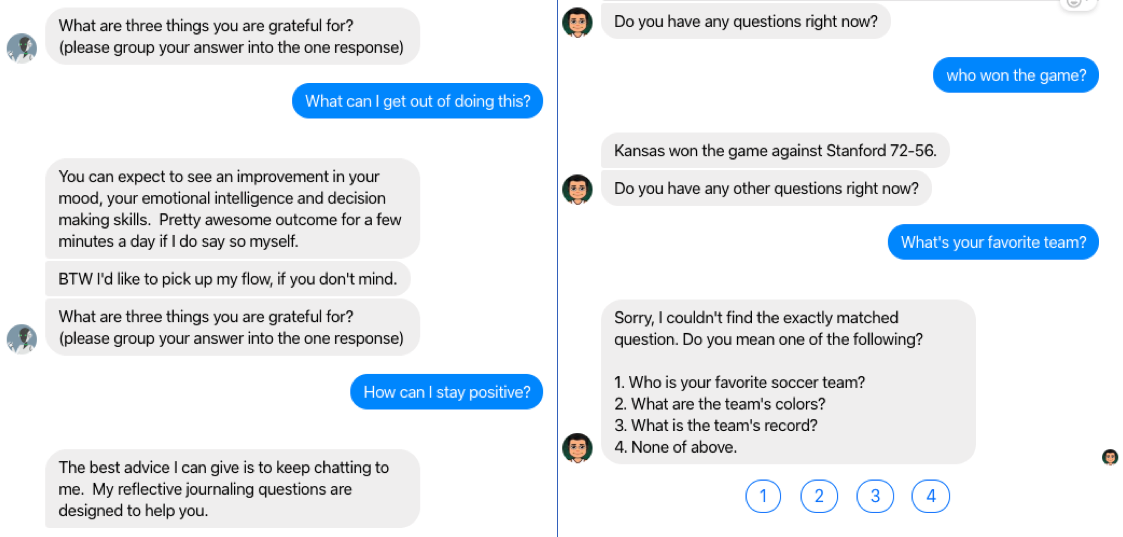Select the "What's your favorite team?" blue bubble

993,242
